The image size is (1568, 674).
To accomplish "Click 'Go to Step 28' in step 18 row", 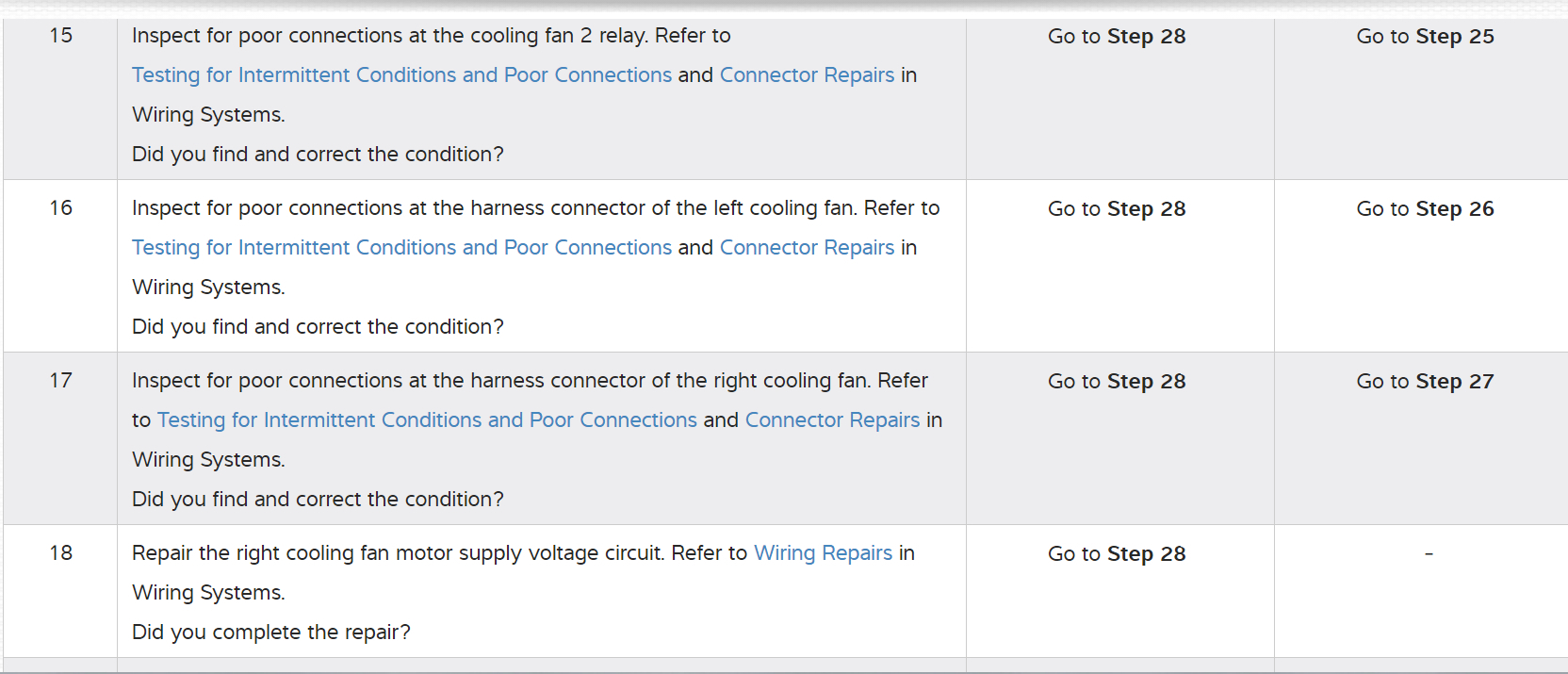I will pos(1117,554).
